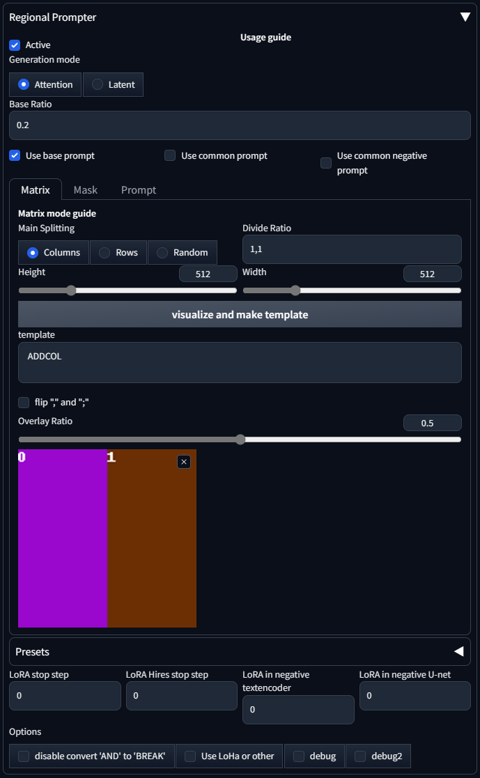Click the Divide Ratio input field
The image size is (480, 778).
pos(352,249)
